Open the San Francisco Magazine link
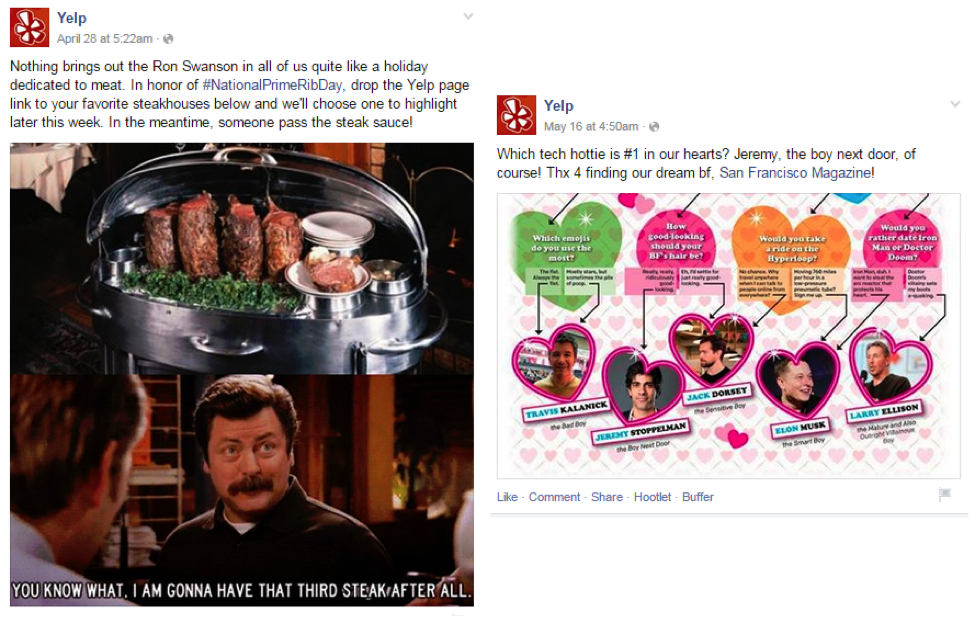The height and width of the screenshot is (617, 975). pyautogui.click(x=795, y=173)
